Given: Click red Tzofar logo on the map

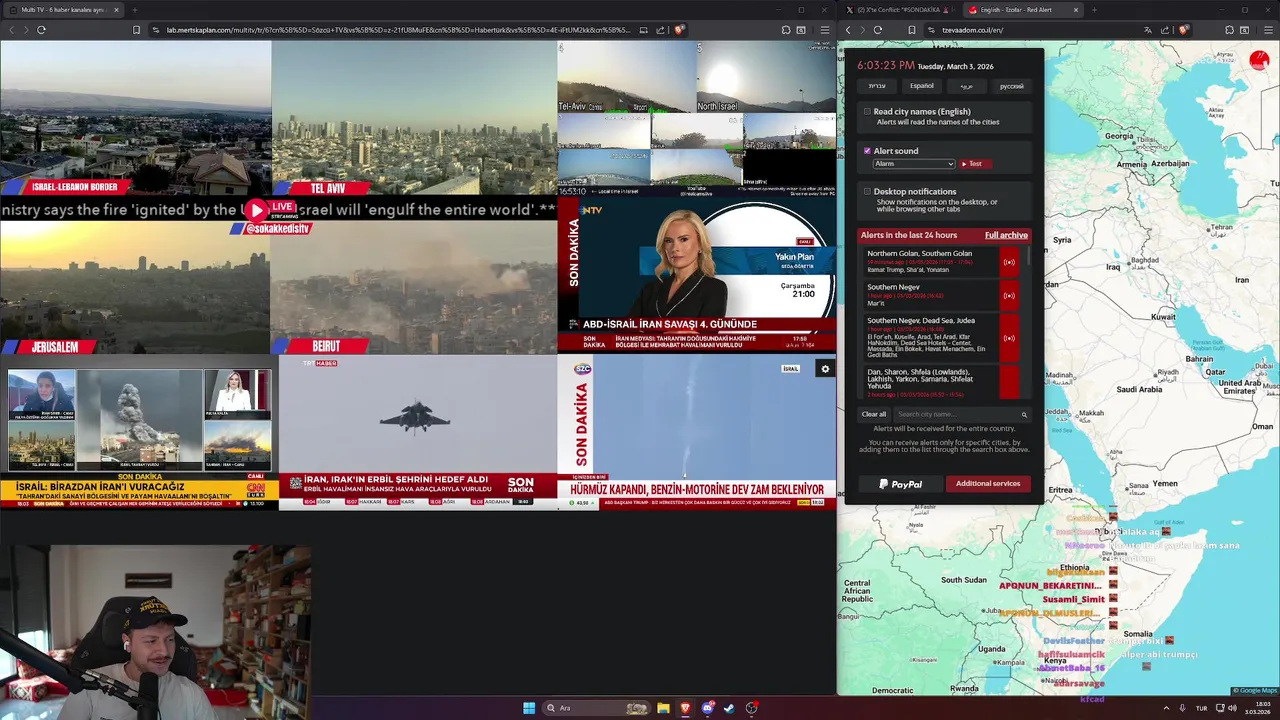Looking at the screenshot, I should coord(1259,60).
